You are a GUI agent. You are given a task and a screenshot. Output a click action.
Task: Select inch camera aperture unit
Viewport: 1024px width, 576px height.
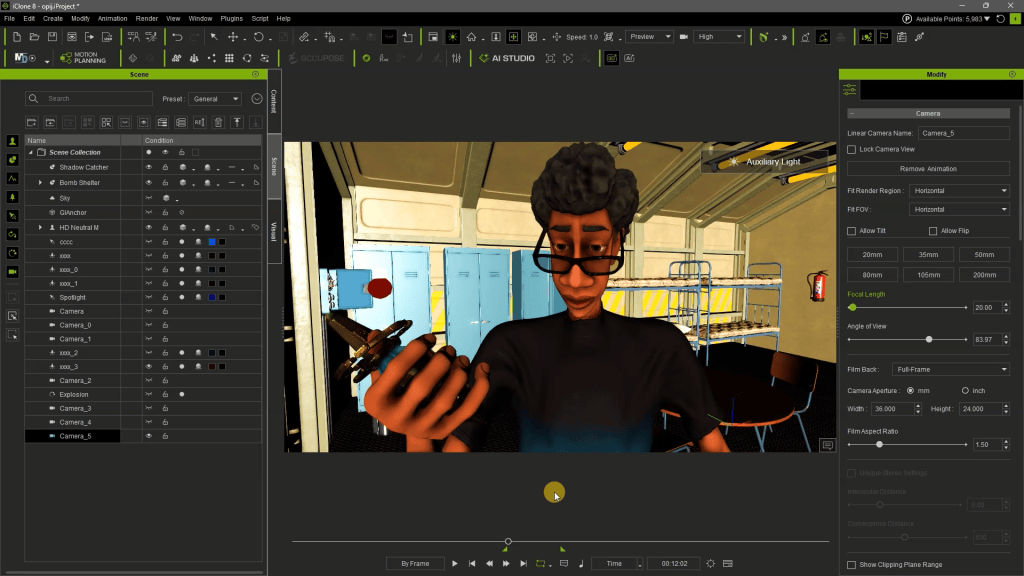coord(965,391)
